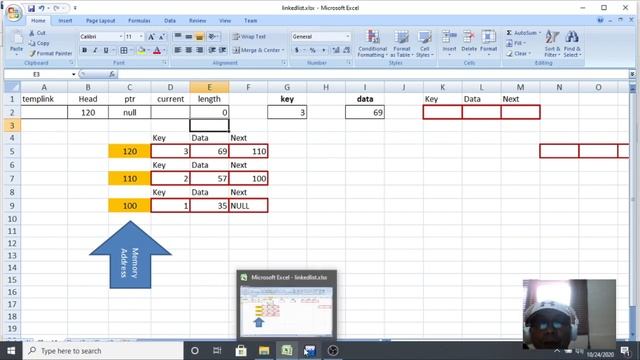640x360 pixels.
Task: Click the formula bar input field
Action: [373, 74]
